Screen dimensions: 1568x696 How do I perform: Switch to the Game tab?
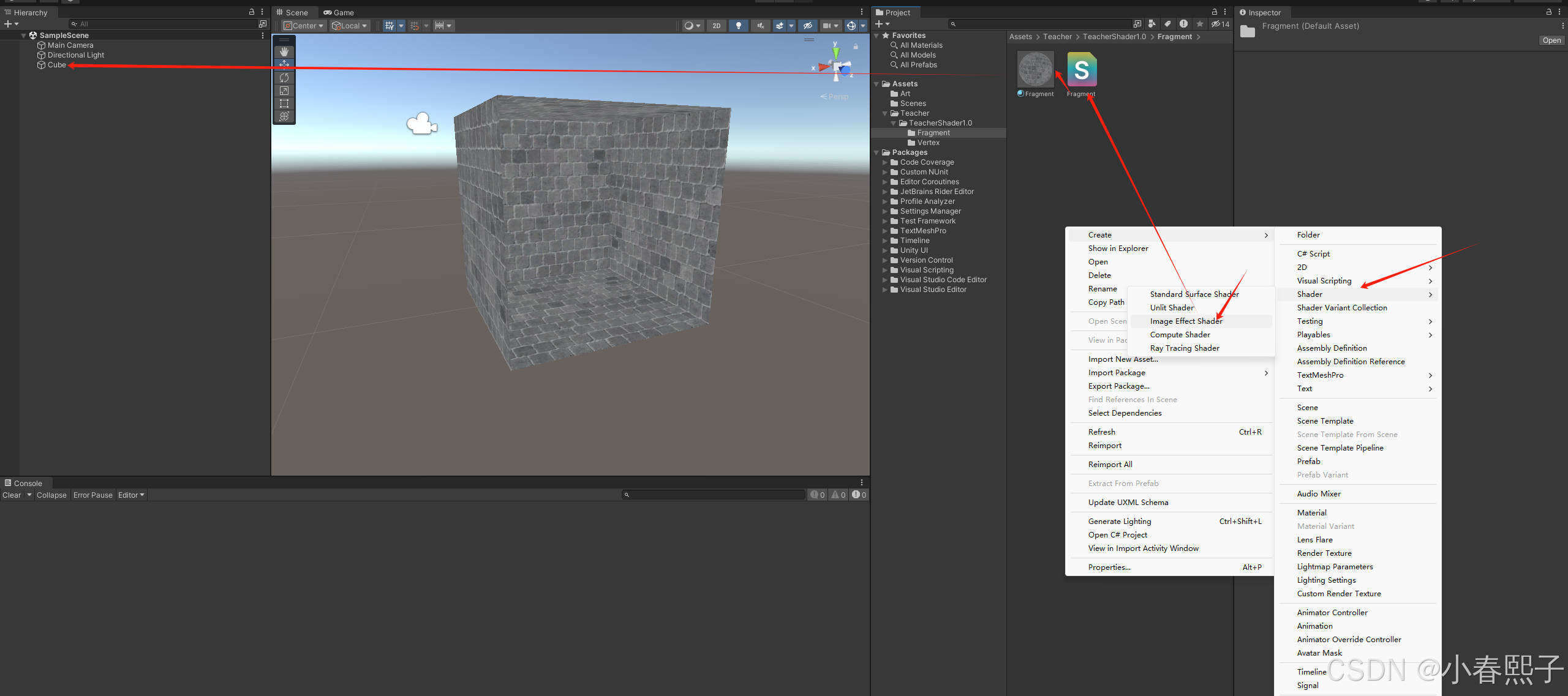coord(339,12)
